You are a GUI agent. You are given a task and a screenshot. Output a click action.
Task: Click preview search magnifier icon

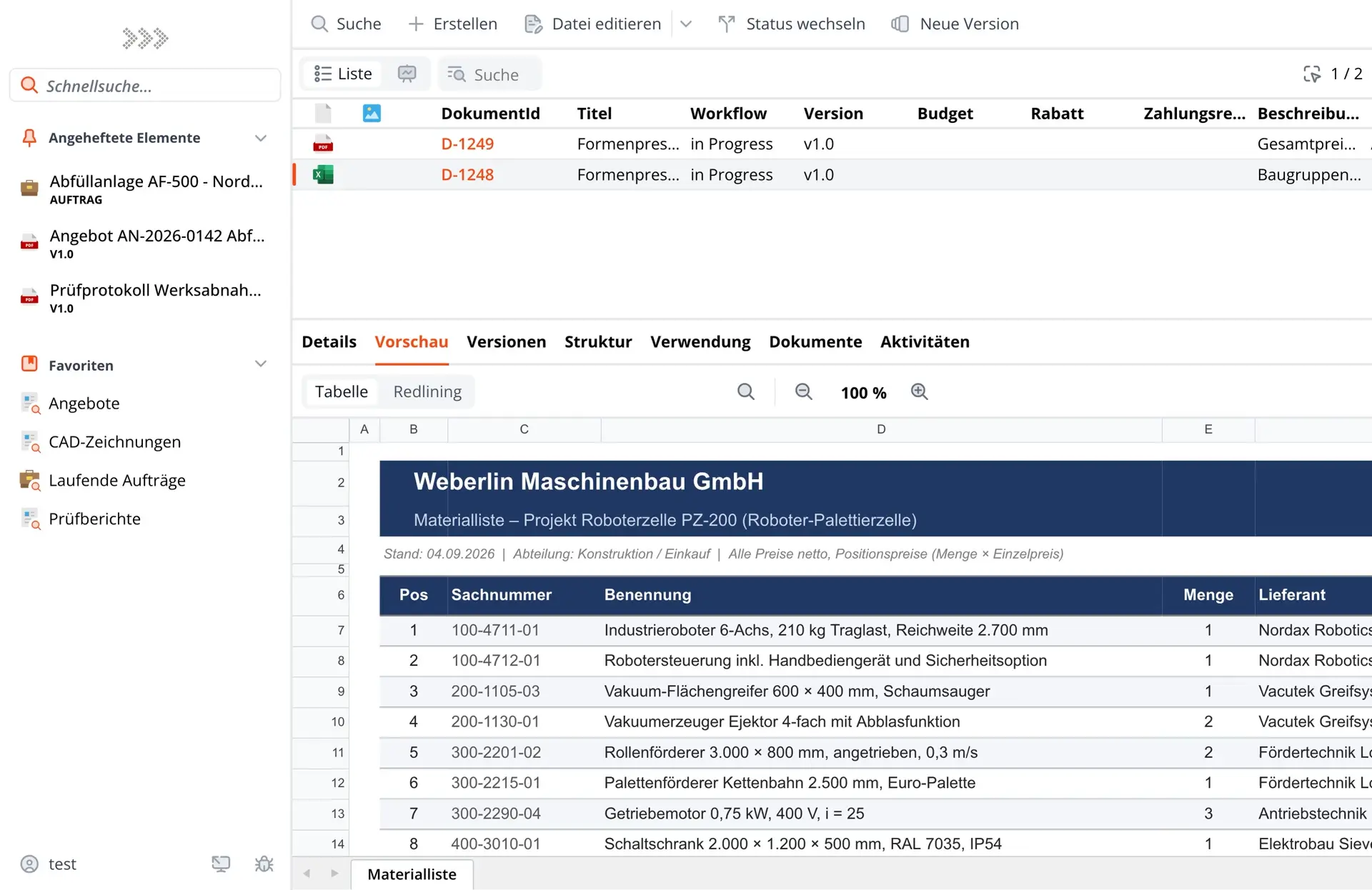coord(746,391)
